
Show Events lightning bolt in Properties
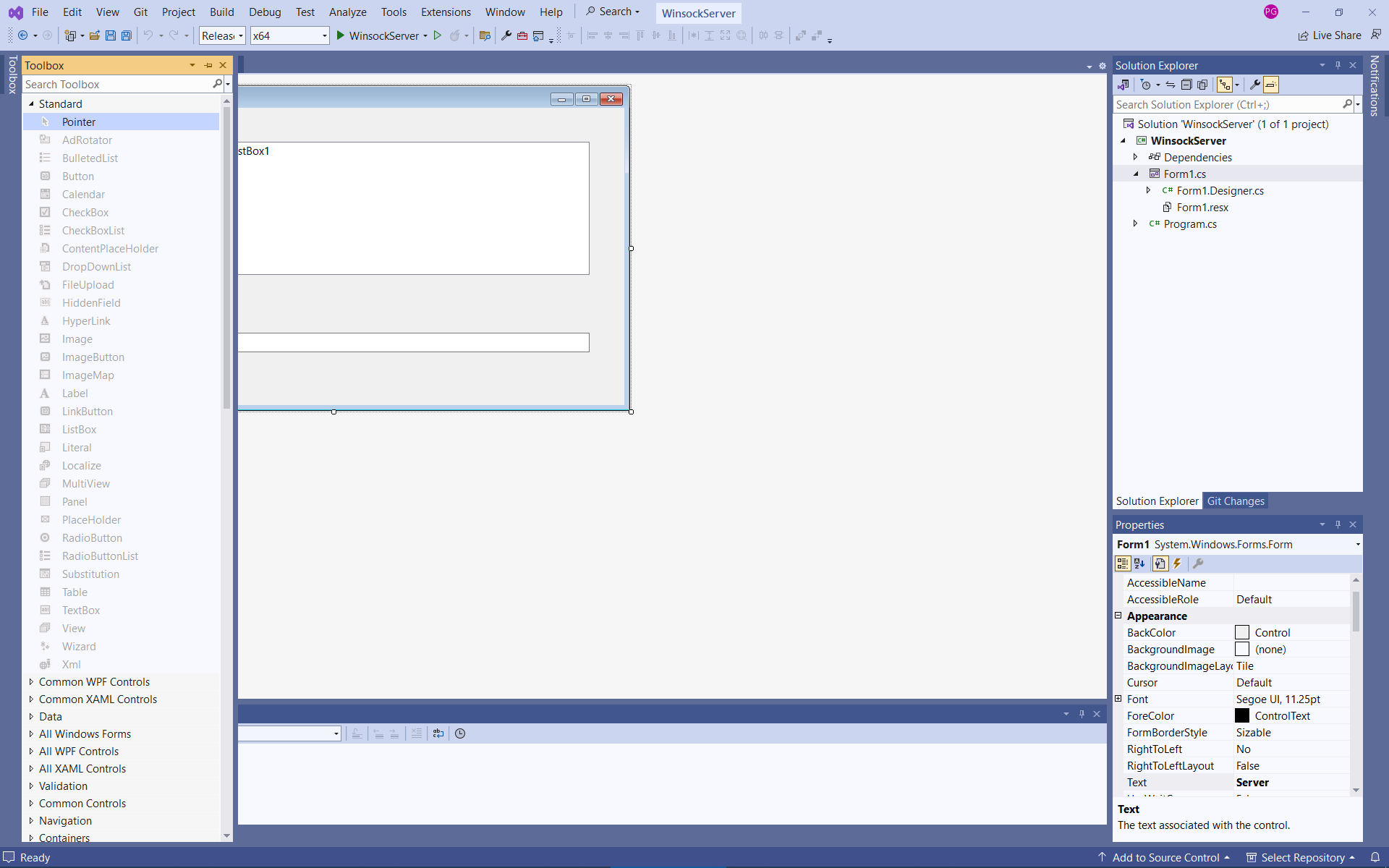[x=1177, y=563]
